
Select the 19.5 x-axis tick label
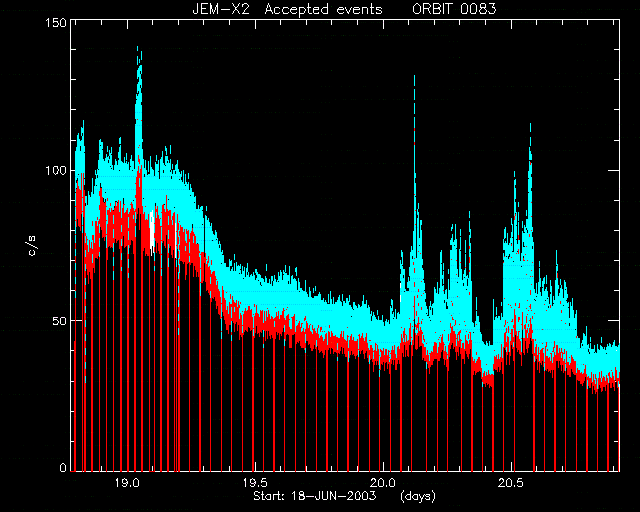coord(255,483)
